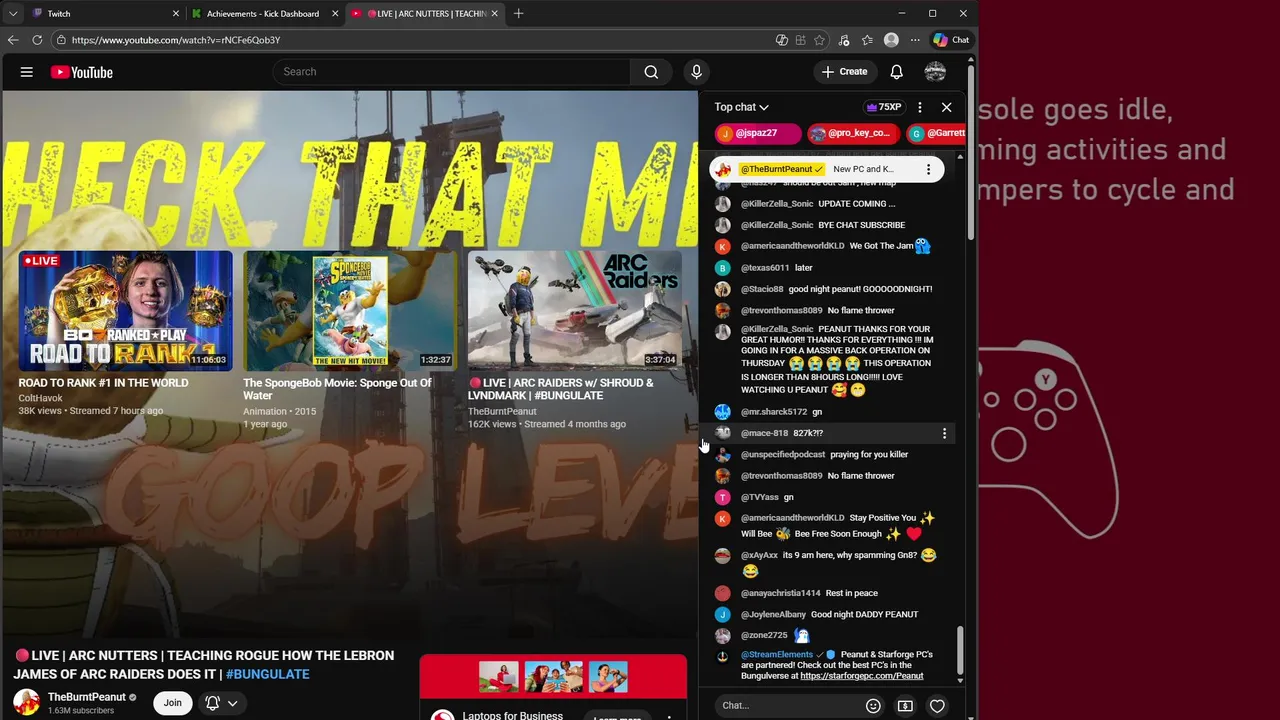Open Copilot screenshot icon in address bar

coord(782,40)
